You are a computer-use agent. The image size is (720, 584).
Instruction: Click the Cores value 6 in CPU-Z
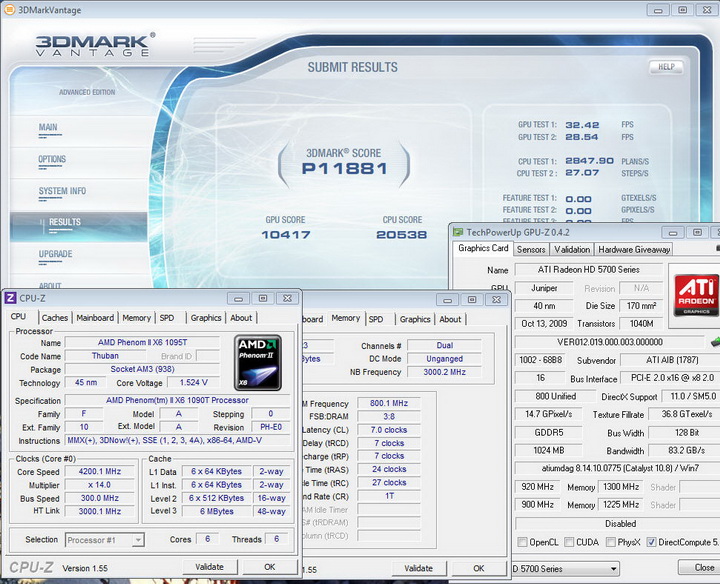[x=208, y=539]
